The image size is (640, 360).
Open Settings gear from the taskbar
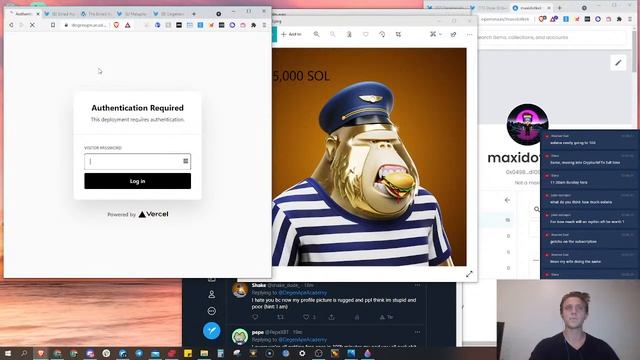pyautogui.click(x=302, y=353)
